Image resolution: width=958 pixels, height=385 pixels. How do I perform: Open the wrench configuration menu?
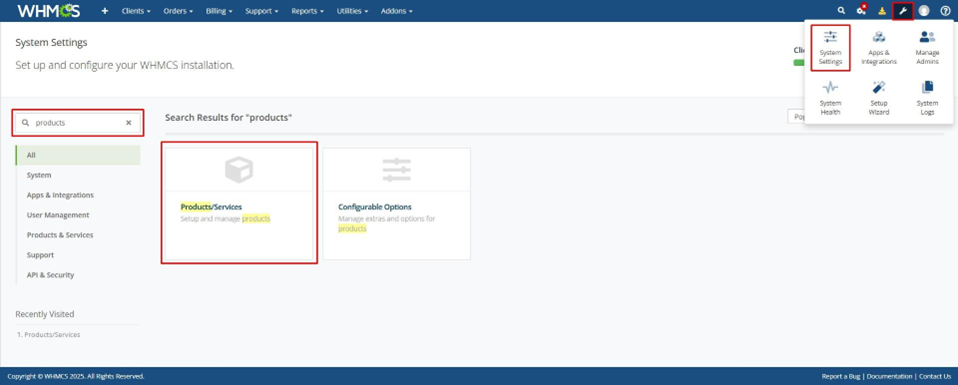tap(902, 11)
